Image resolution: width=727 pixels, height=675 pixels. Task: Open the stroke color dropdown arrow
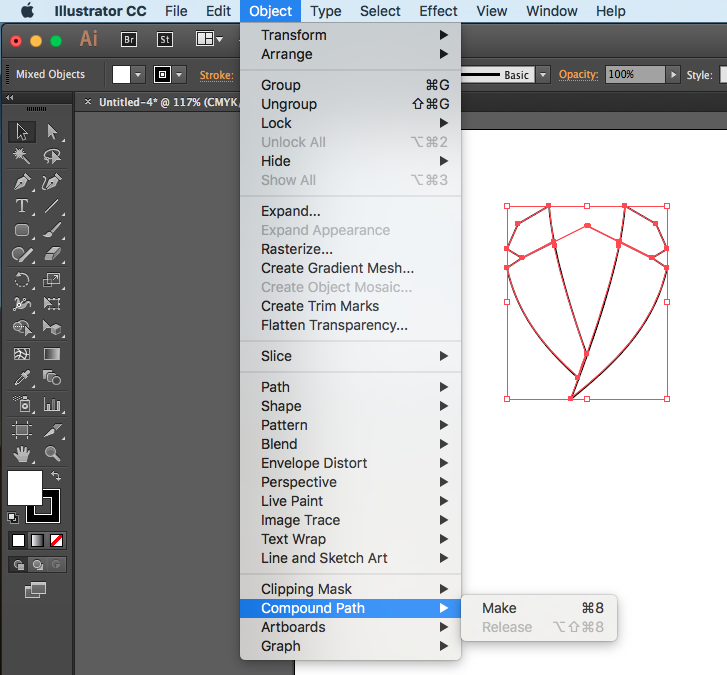(x=180, y=75)
